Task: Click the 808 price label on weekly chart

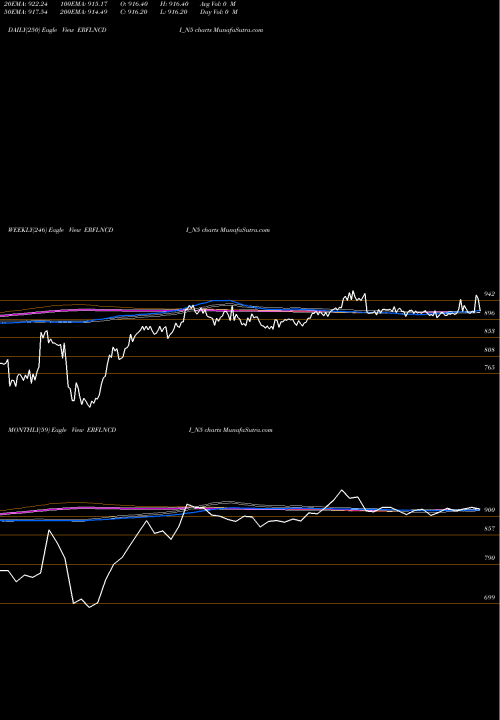Action: (489, 350)
